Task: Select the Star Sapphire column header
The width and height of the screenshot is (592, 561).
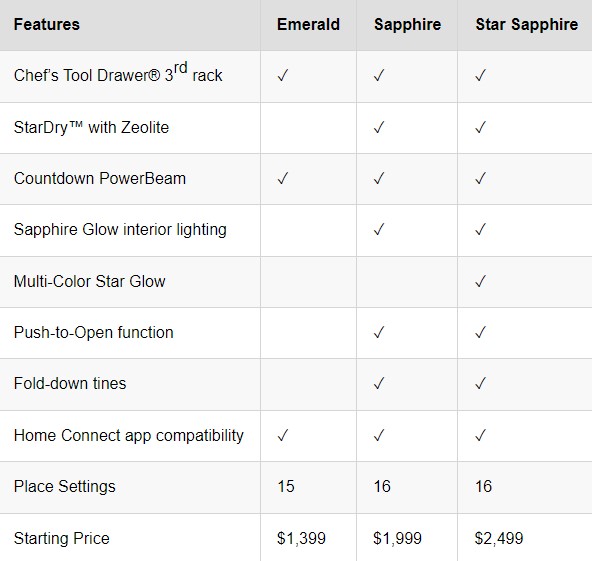Action: coord(527,25)
